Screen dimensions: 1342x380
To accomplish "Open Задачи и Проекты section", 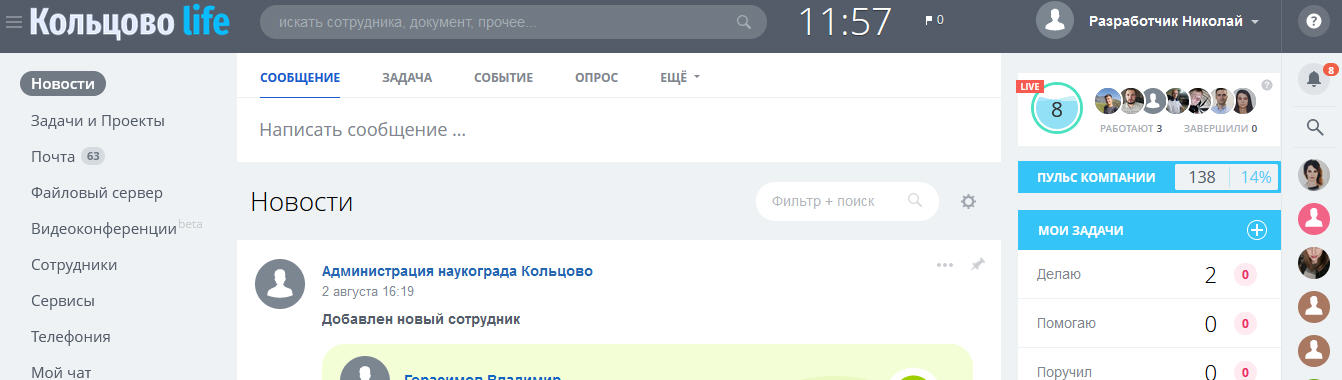I will [x=98, y=120].
